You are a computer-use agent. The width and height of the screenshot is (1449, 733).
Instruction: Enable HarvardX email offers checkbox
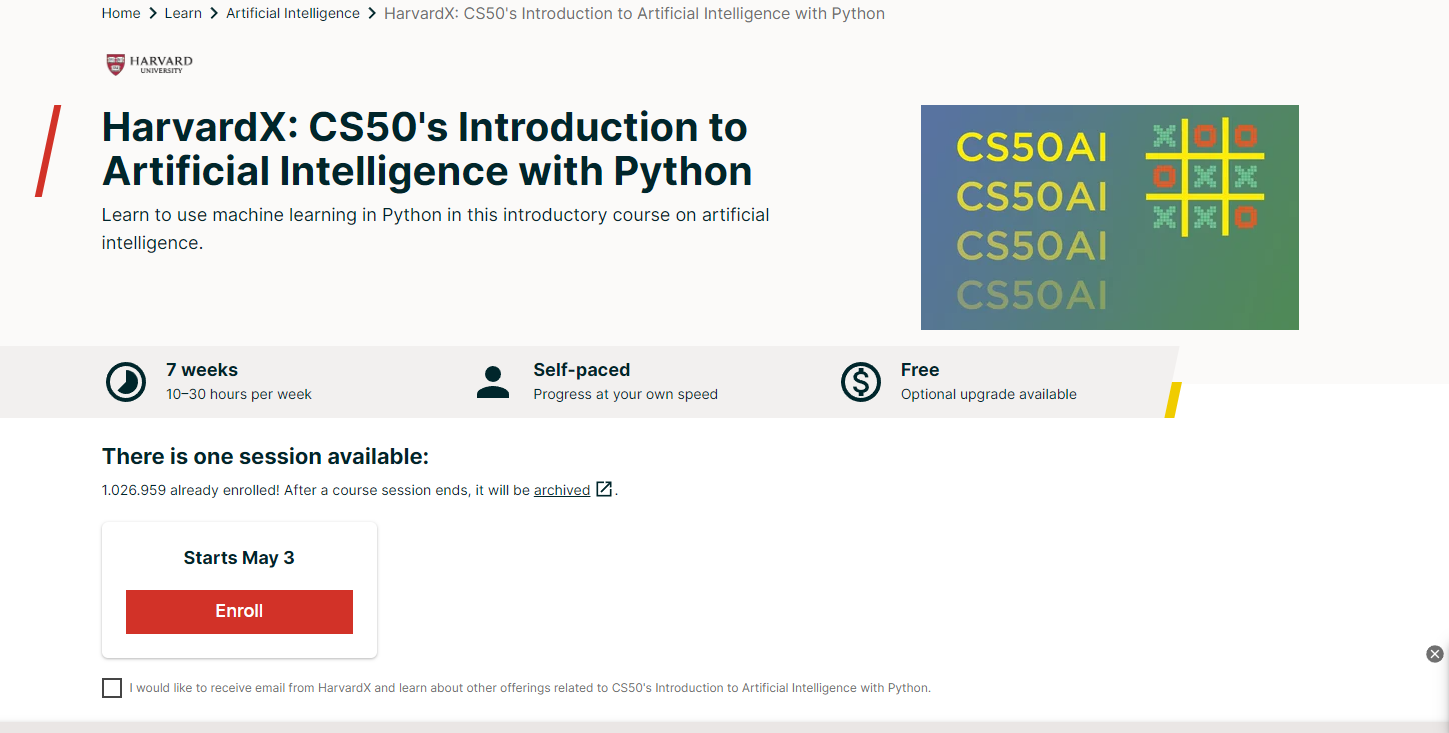(x=112, y=688)
